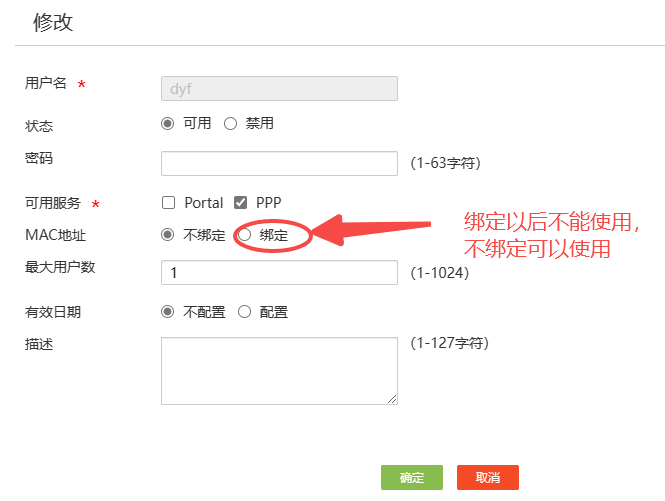Click the red asterisk beside 可用服务

coord(95,205)
